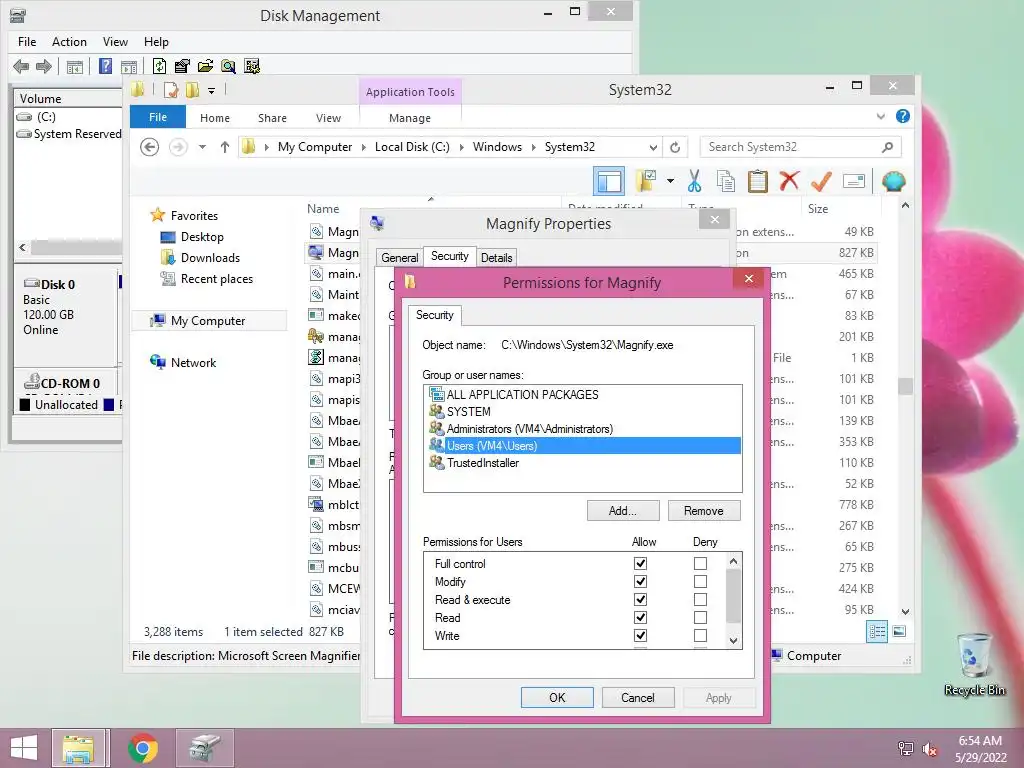Click the teal shell icon in System32 toolbar
1024x768 pixels.
tap(893, 181)
